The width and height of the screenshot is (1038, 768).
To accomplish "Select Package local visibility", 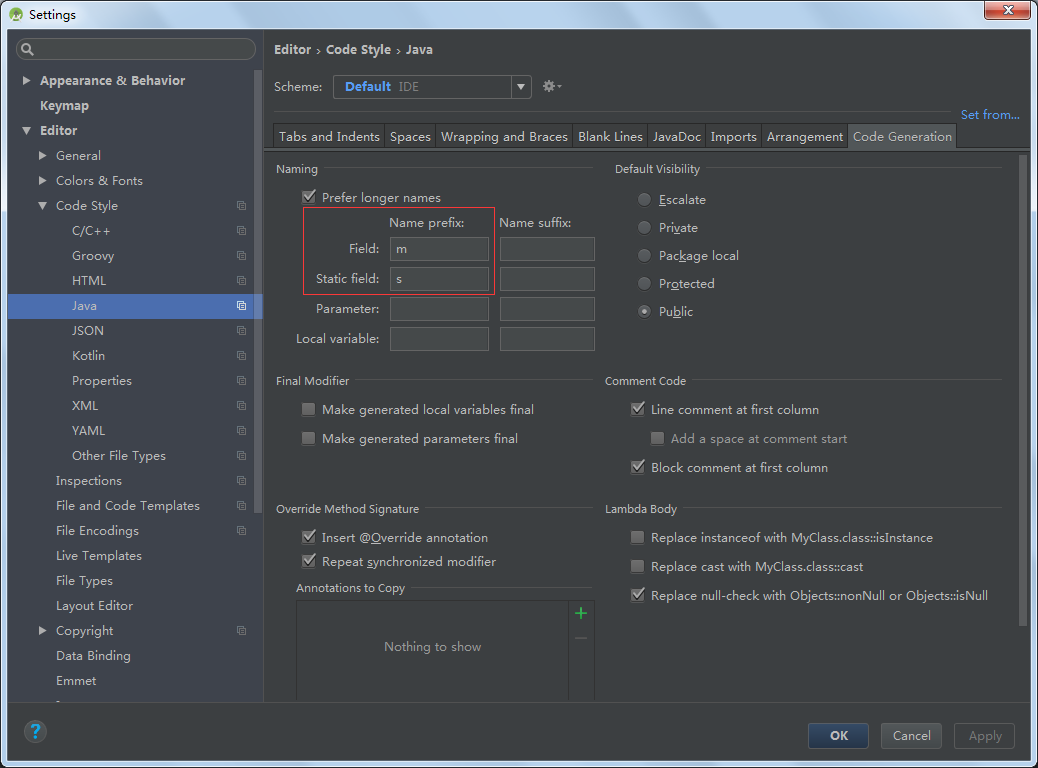I will (x=644, y=256).
